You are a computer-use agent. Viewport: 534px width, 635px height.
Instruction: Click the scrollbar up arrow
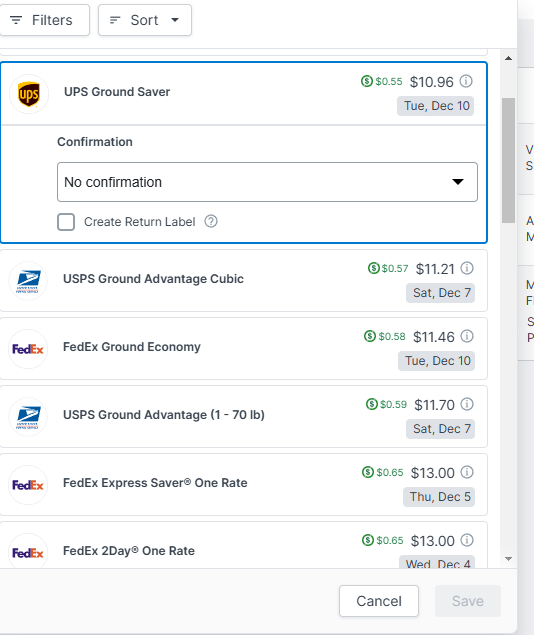tap(508, 58)
